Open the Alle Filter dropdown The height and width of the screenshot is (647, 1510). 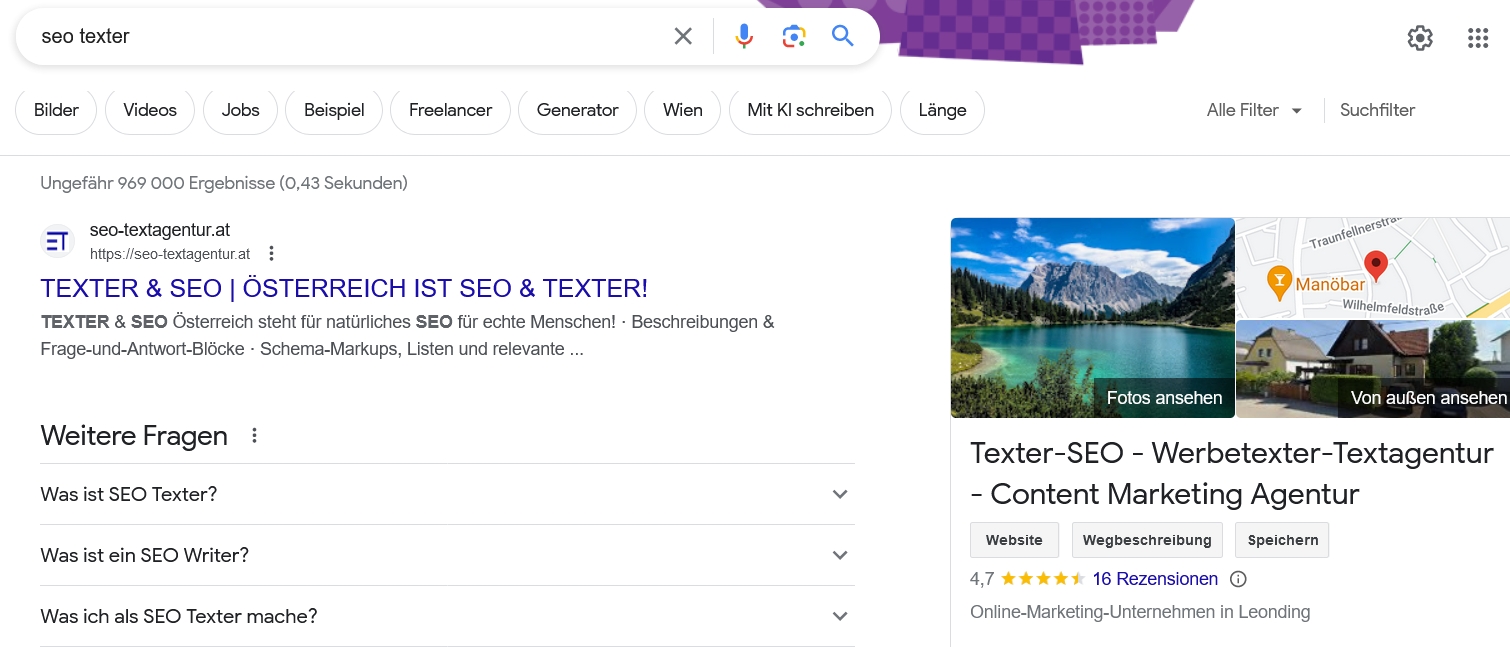(x=1254, y=110)
